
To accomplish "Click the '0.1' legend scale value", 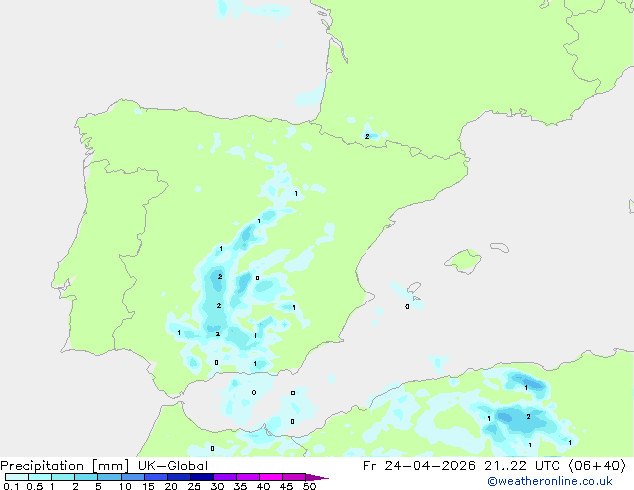I will [x=11, y=486].
